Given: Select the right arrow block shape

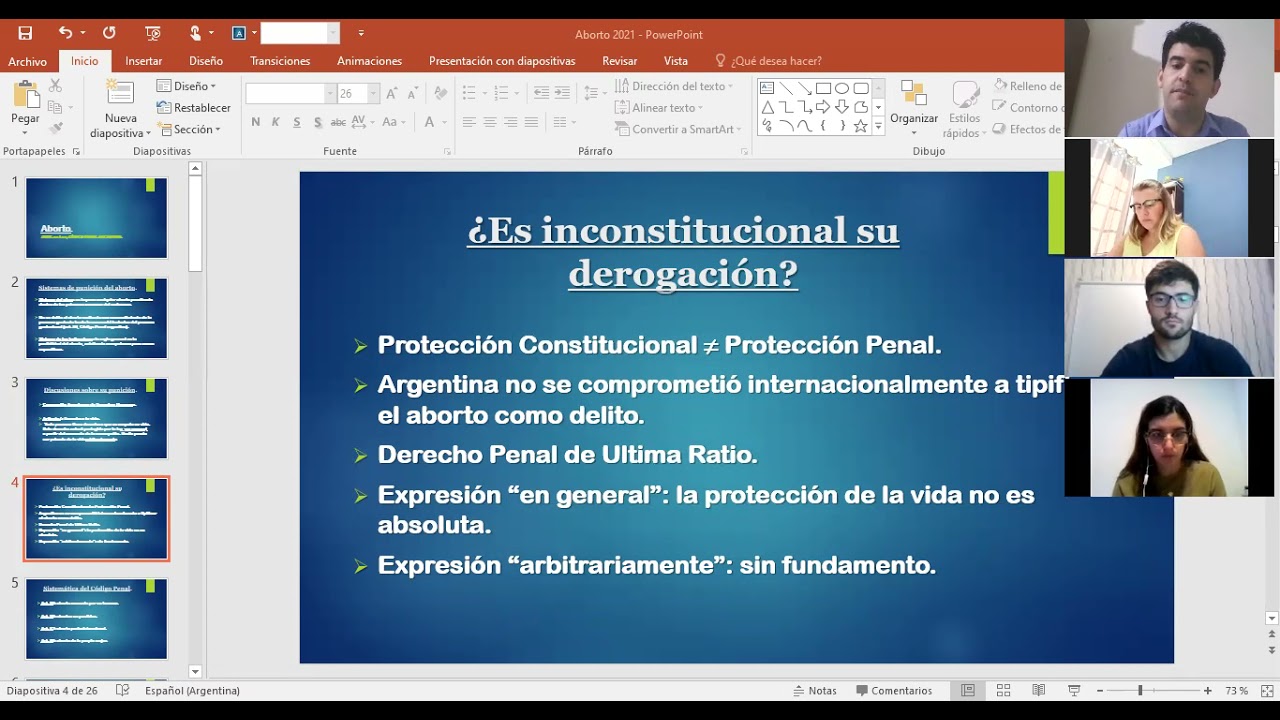Looking at the screenshot, I should (x=823, y=107).
